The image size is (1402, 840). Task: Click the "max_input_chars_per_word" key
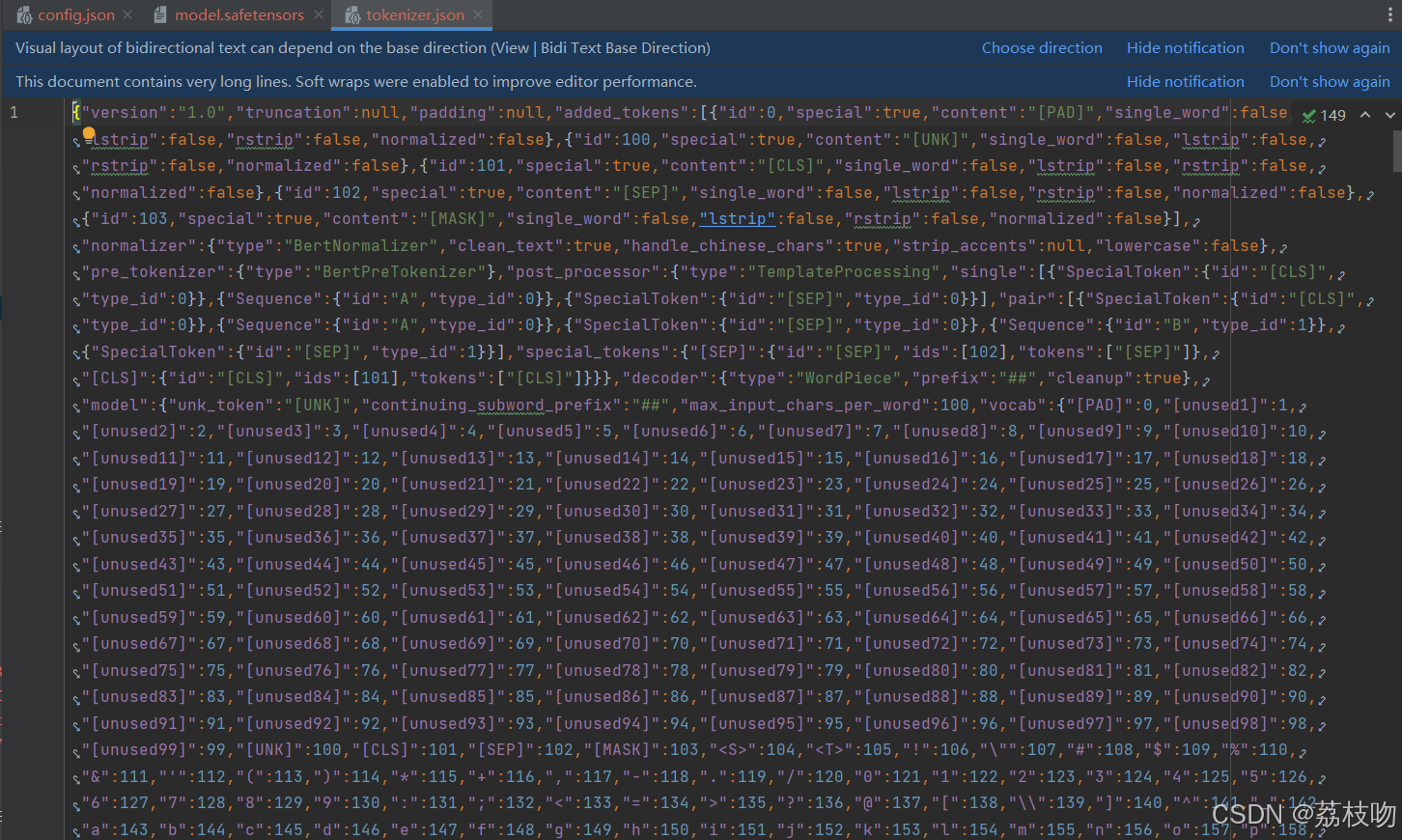click(x=805, y=406)
